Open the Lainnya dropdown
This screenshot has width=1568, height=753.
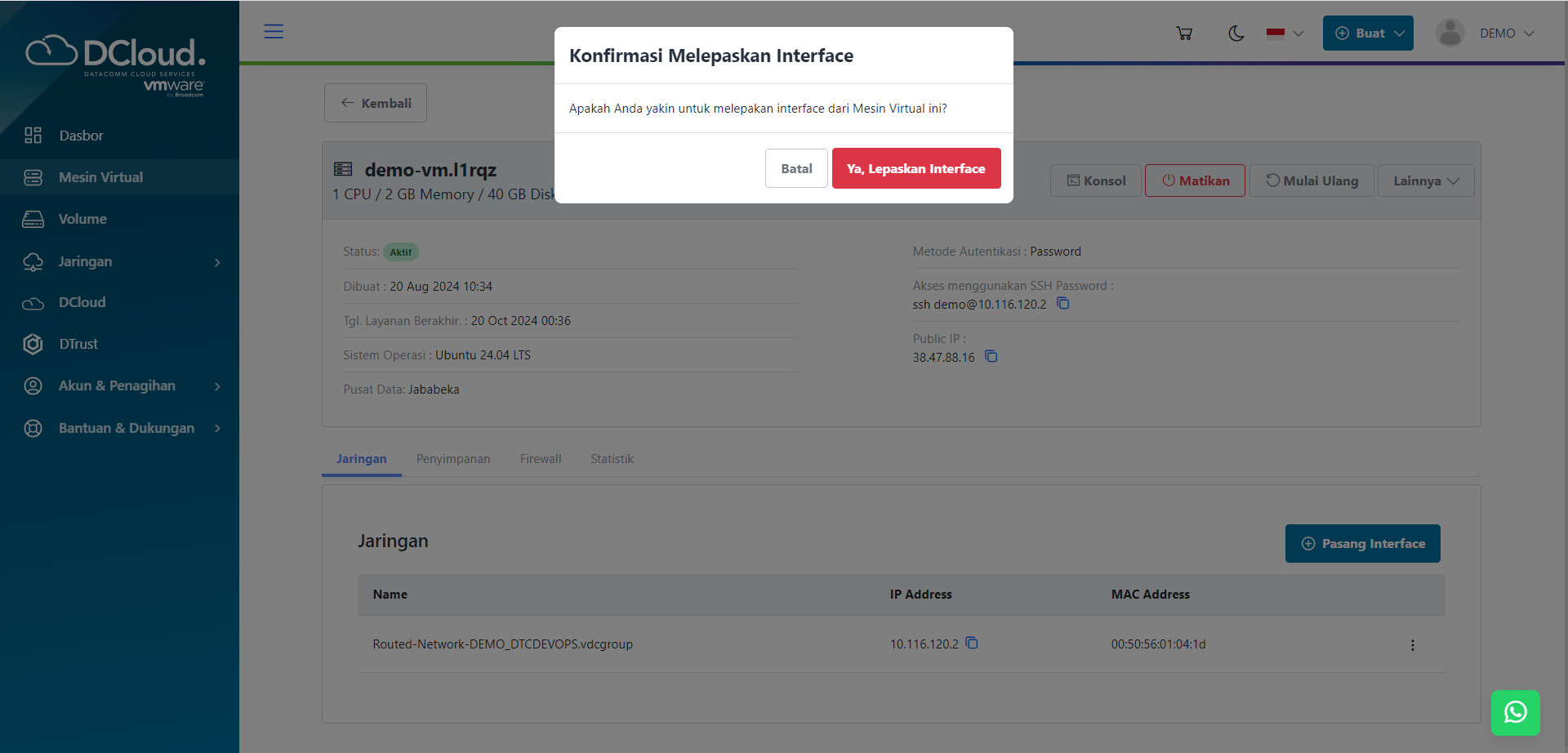(x=1426, y=180)
